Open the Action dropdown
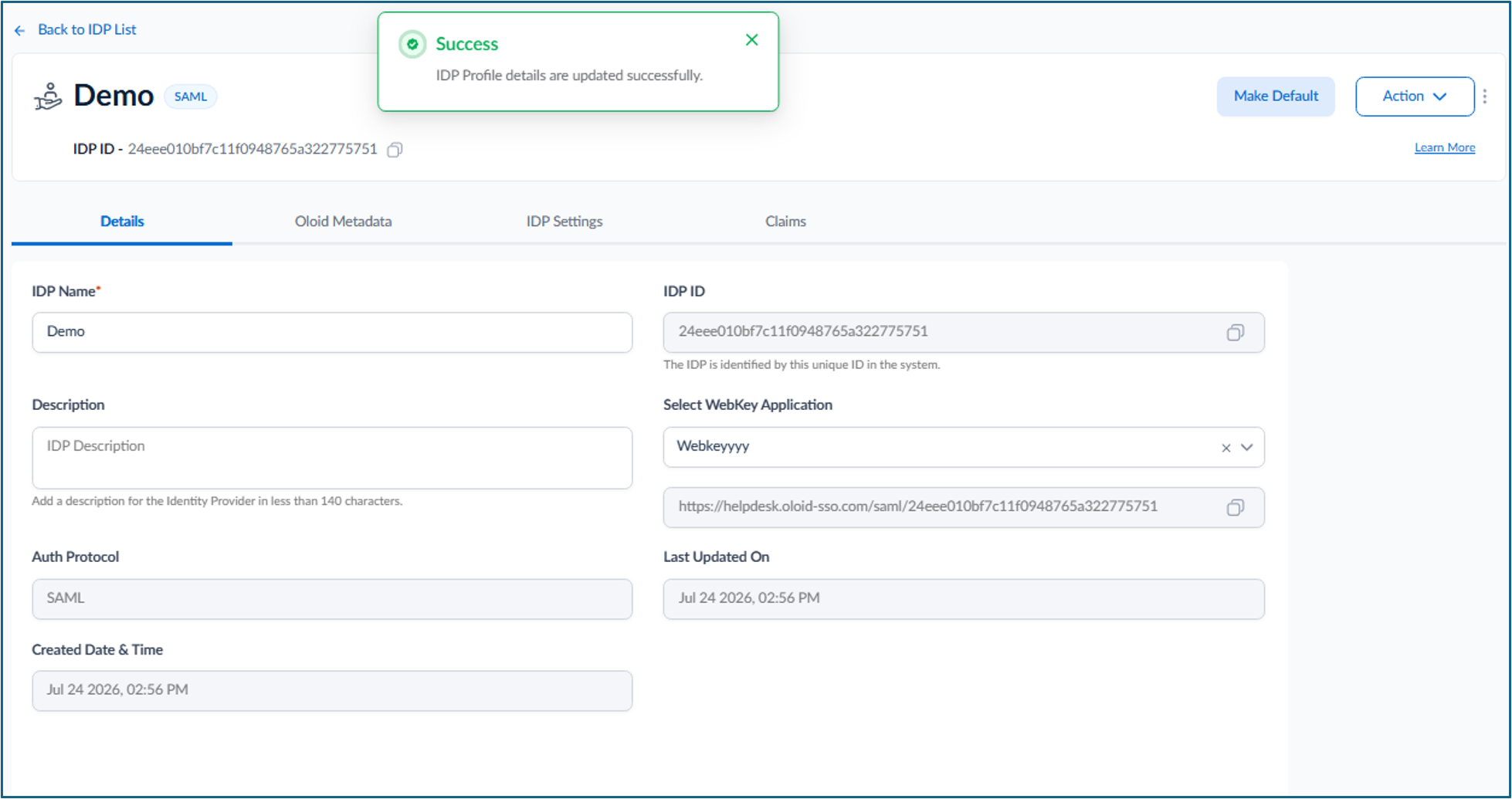This screenshot has width=1512, height=799. pos(1415,96)
